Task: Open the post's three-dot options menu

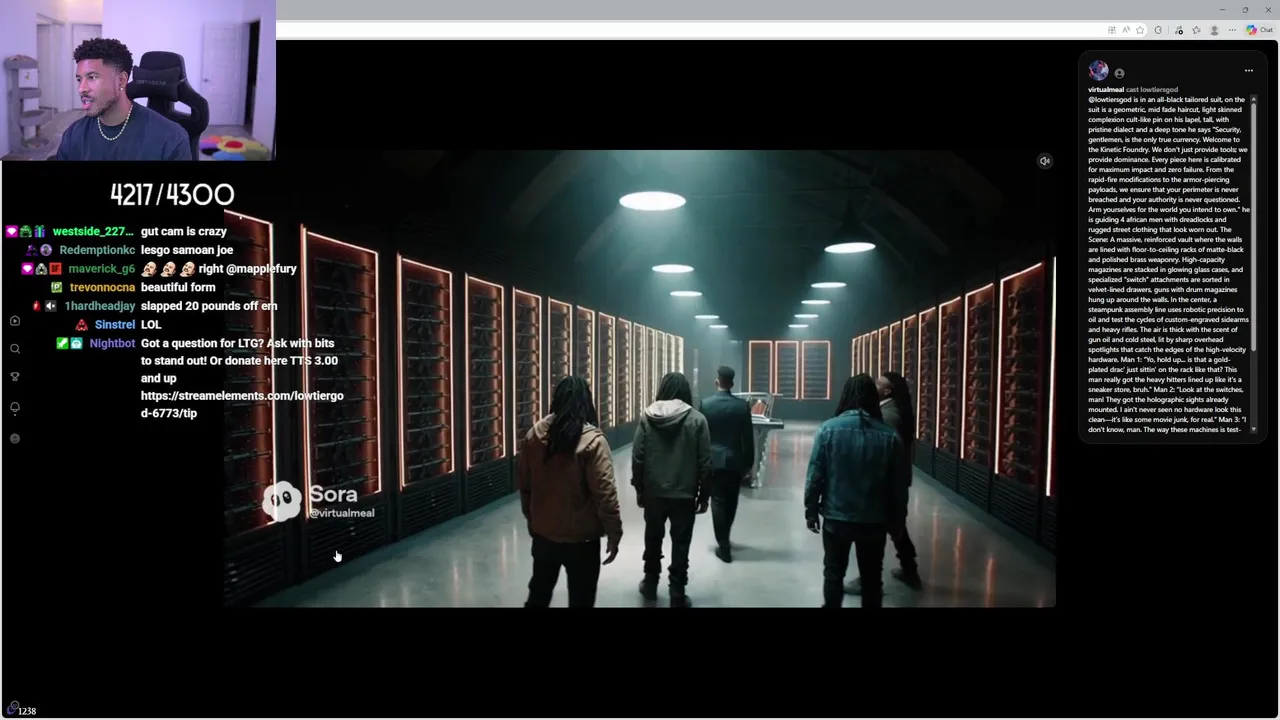Action: point(1248,71)
